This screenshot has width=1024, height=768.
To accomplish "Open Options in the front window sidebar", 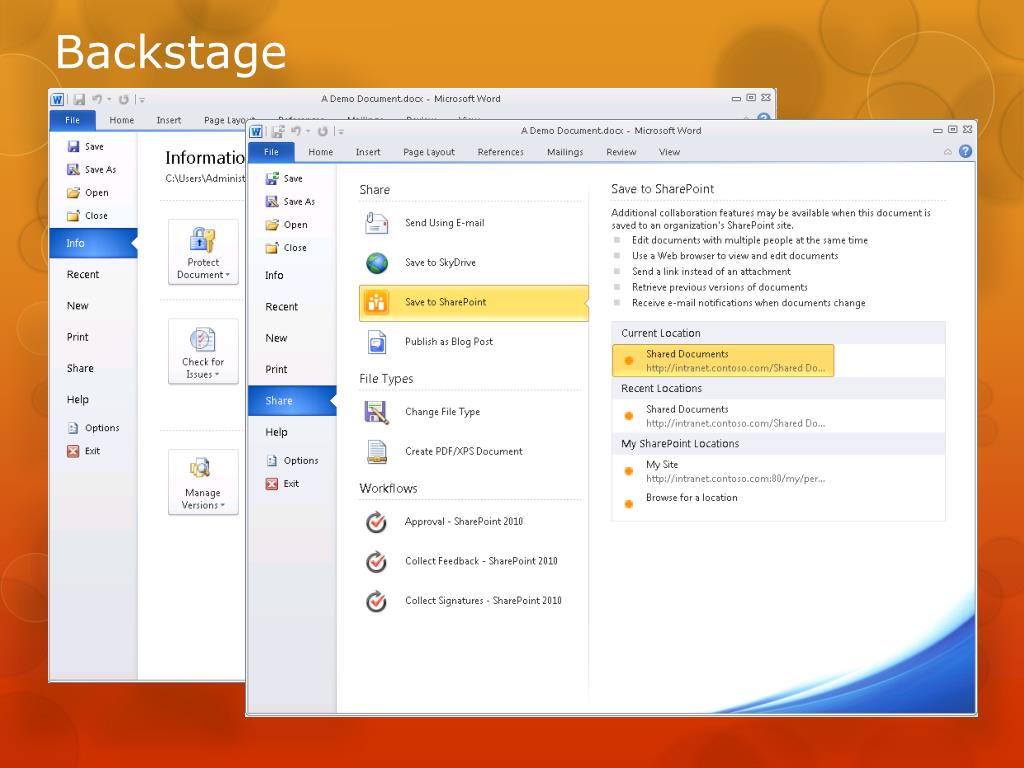I will pyautogui.click(x=292, y=460).
